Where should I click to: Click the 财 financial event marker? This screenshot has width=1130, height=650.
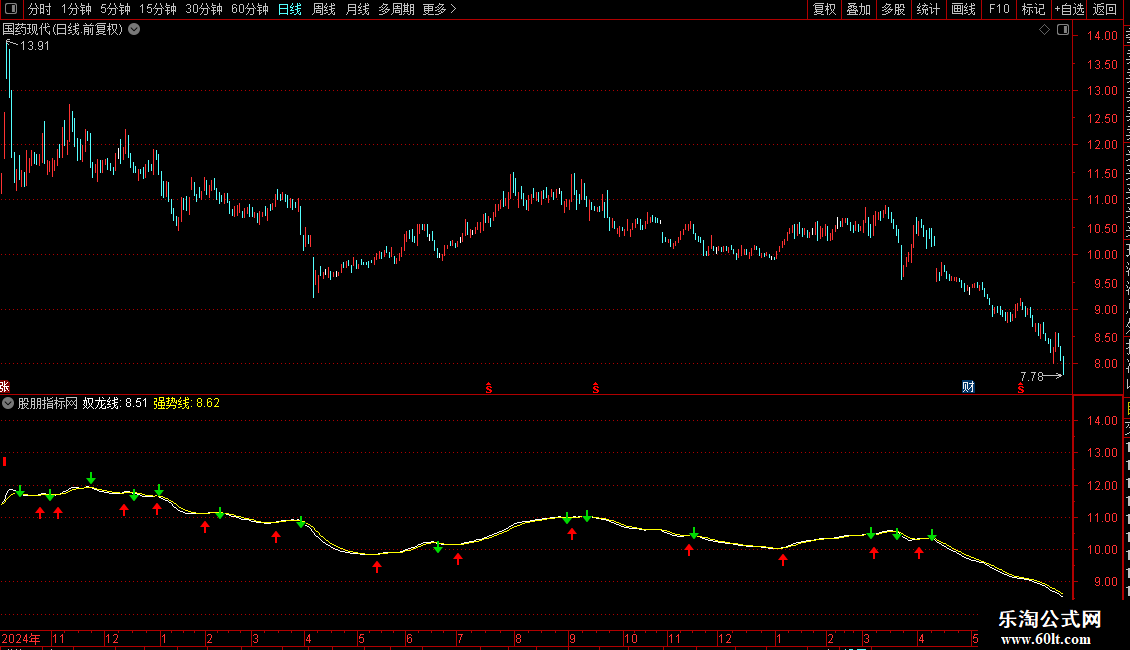968,387
